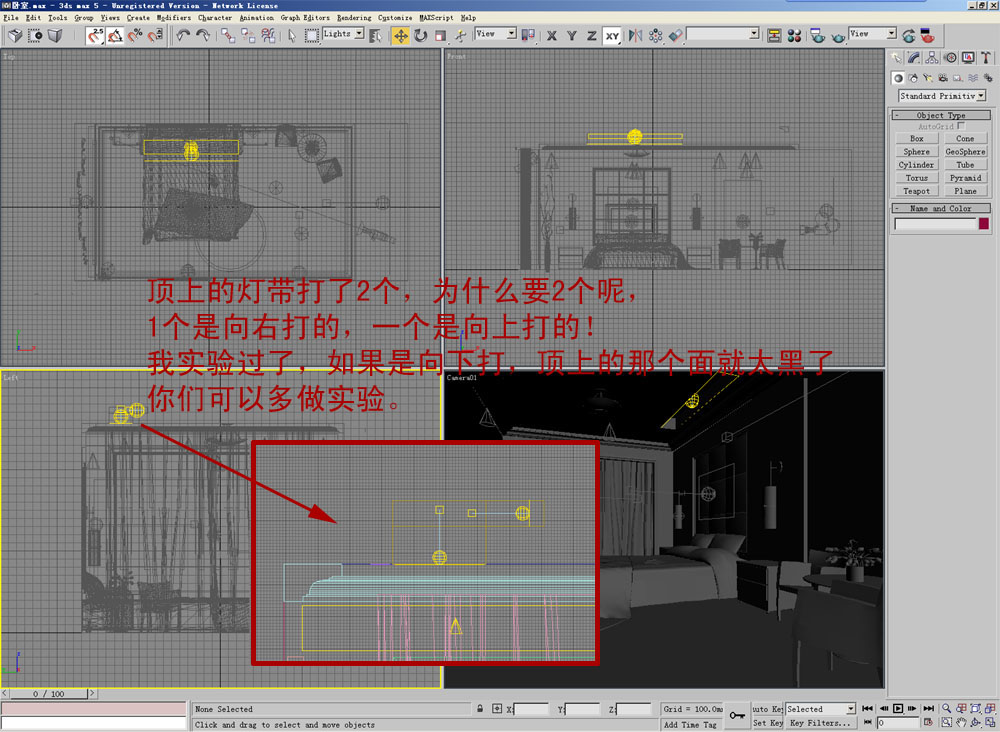Open the Standard Primitives category dropdown

click(x=942, y=96)
